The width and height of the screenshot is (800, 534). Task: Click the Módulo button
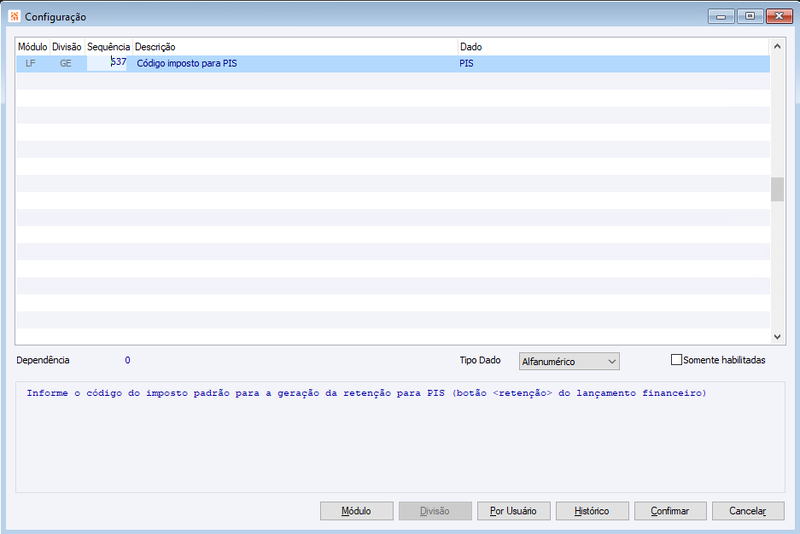point(357,511)
